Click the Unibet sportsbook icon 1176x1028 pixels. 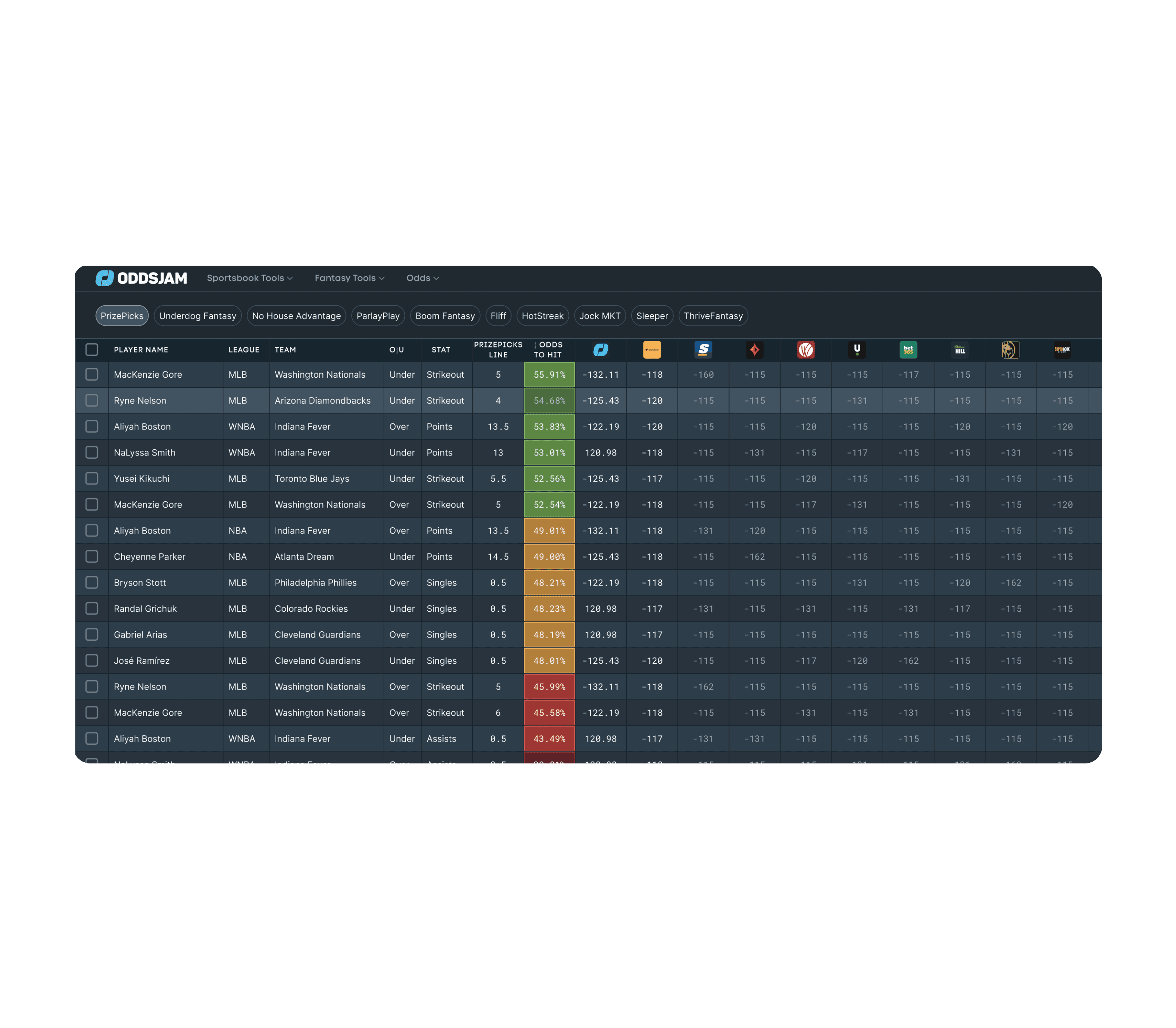click(x=857, y=350)
